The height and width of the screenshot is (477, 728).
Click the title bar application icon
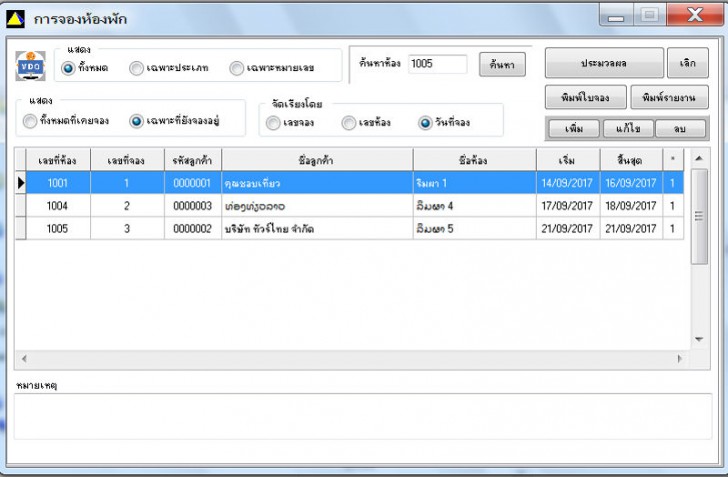point(15,20)
